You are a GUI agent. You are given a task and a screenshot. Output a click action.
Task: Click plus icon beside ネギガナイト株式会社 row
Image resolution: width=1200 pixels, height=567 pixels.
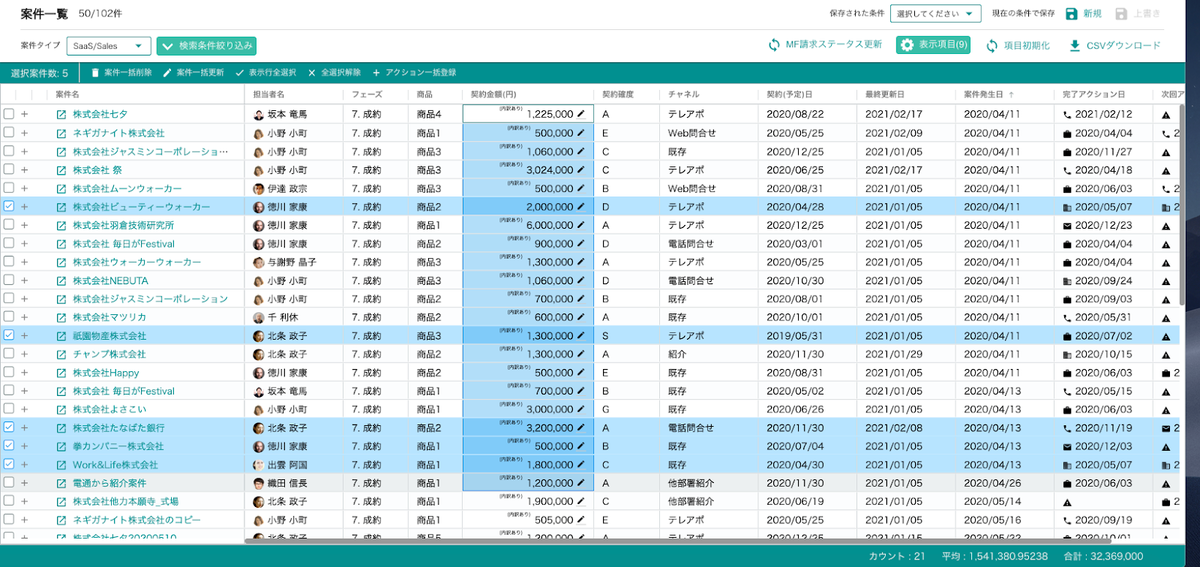(24, 133)
